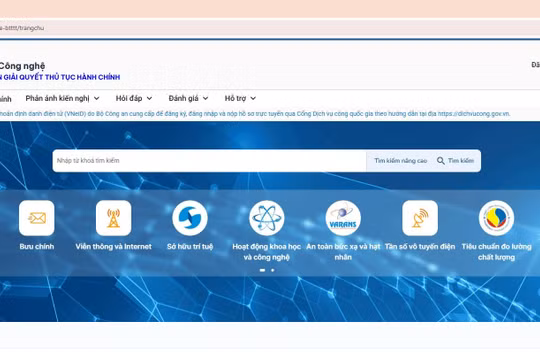Open the Viễn thông và Internet tower icon
This screenshot has width=540, height=360.
[113, 218]
